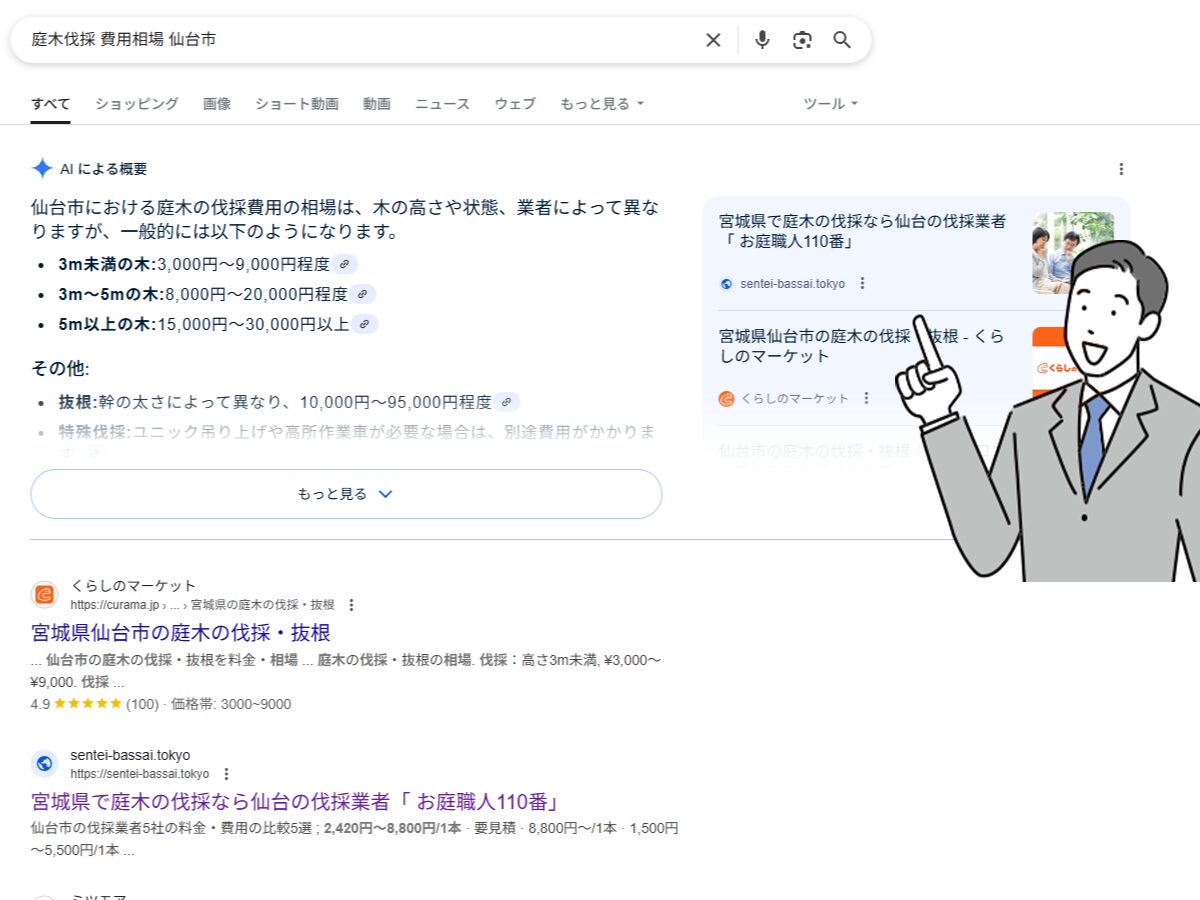1200x900 pixels.
Task: Open the source link icon after 3m未満の木 price
Action: click(x=344, y=264)
